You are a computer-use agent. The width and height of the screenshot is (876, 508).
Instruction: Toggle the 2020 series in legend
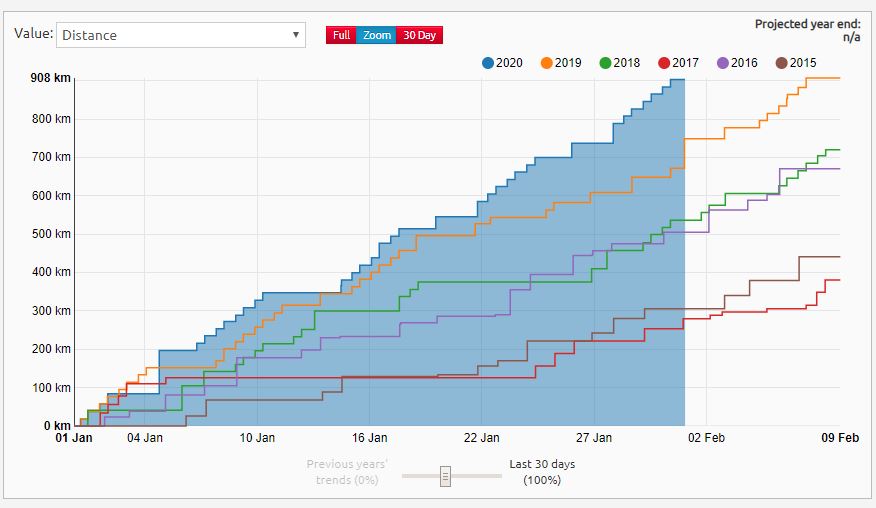click(x=502, y=63)
